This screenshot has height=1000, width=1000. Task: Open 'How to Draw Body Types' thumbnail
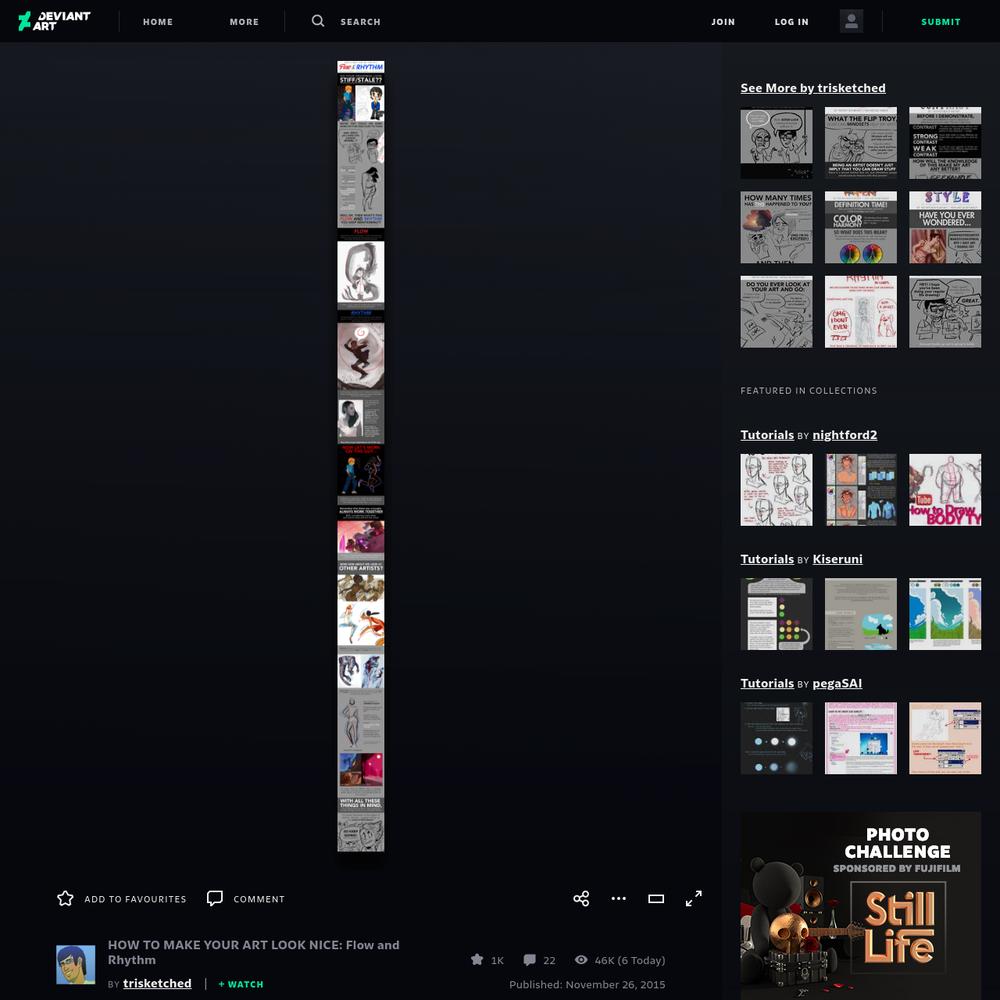coord(945,490)
